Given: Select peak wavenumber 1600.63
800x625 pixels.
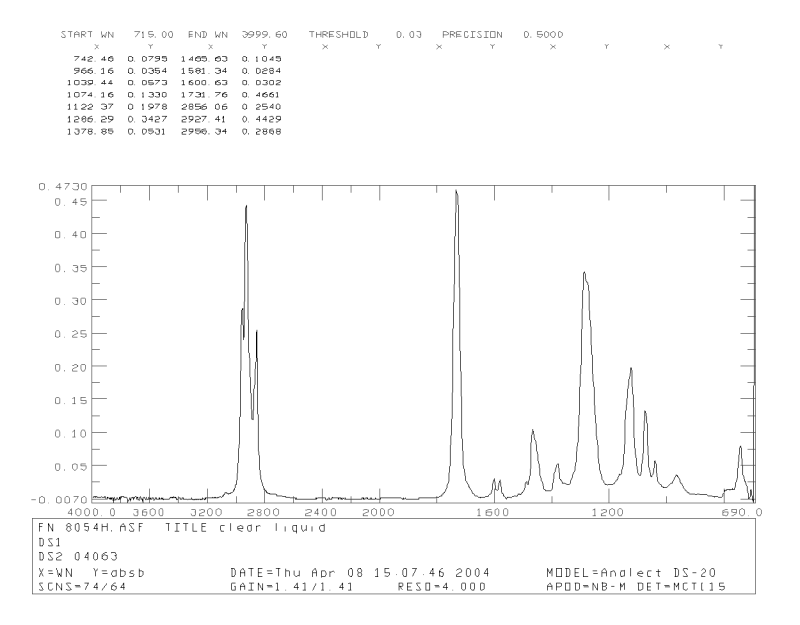Looking at the screenshot, I should point(204,83).
